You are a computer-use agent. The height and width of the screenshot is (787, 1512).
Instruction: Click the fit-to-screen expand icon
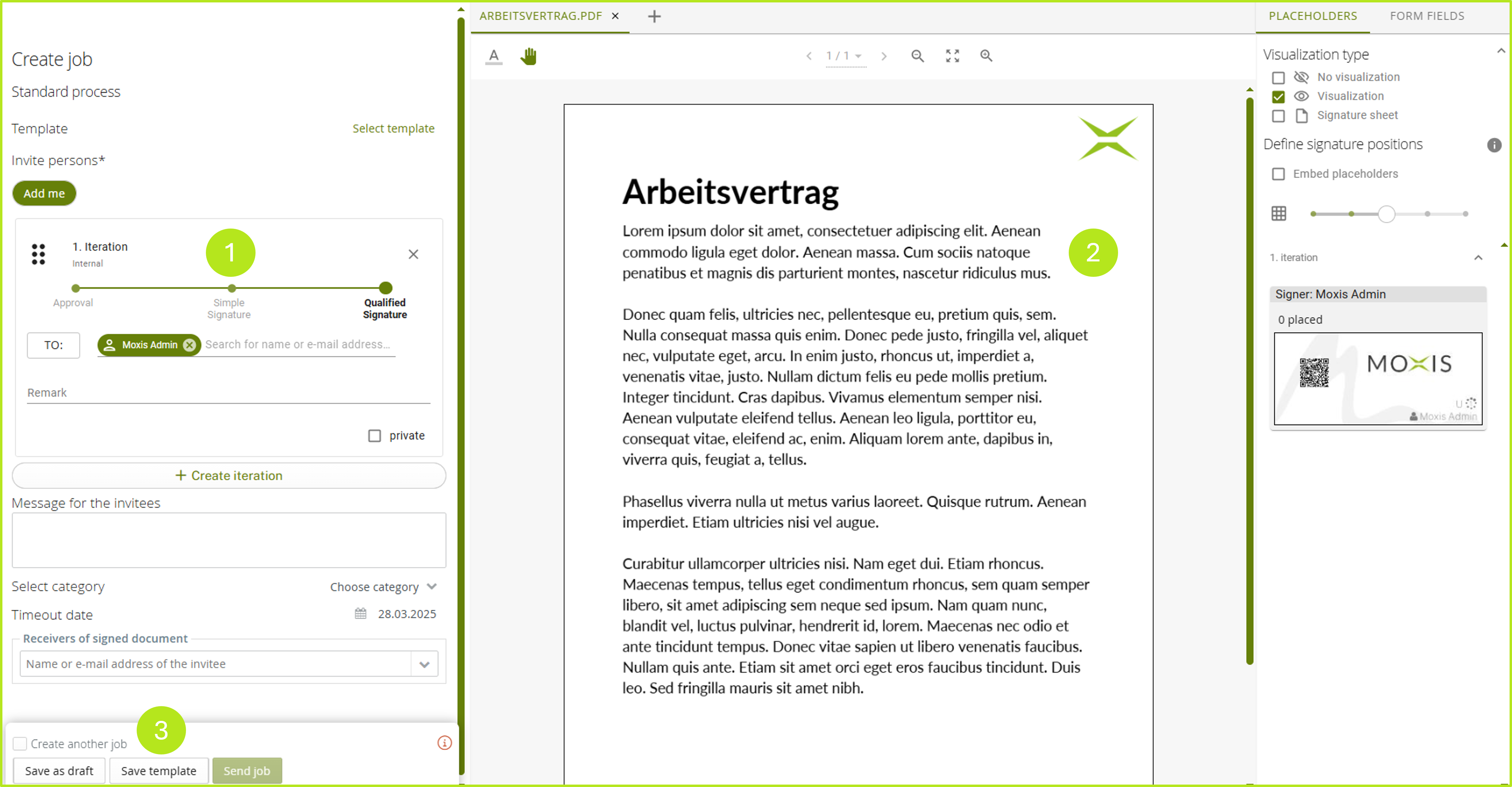click(x=951, y=55)
